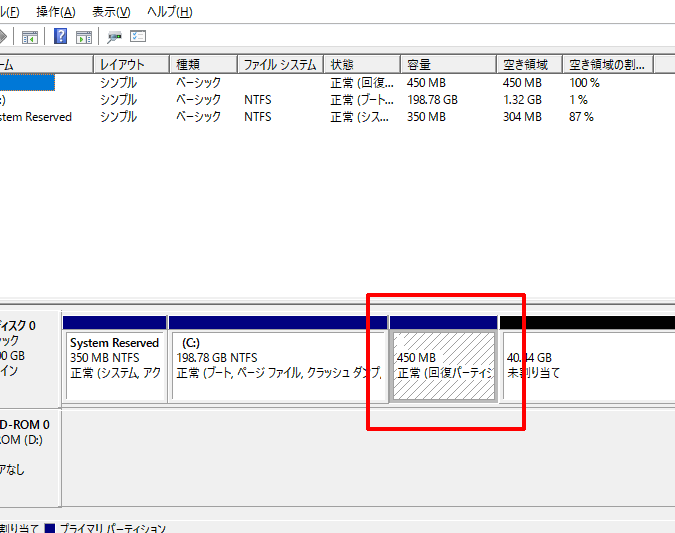675x533 pixels.
Task: Sort by the 種類 column header
Action: 204,65
